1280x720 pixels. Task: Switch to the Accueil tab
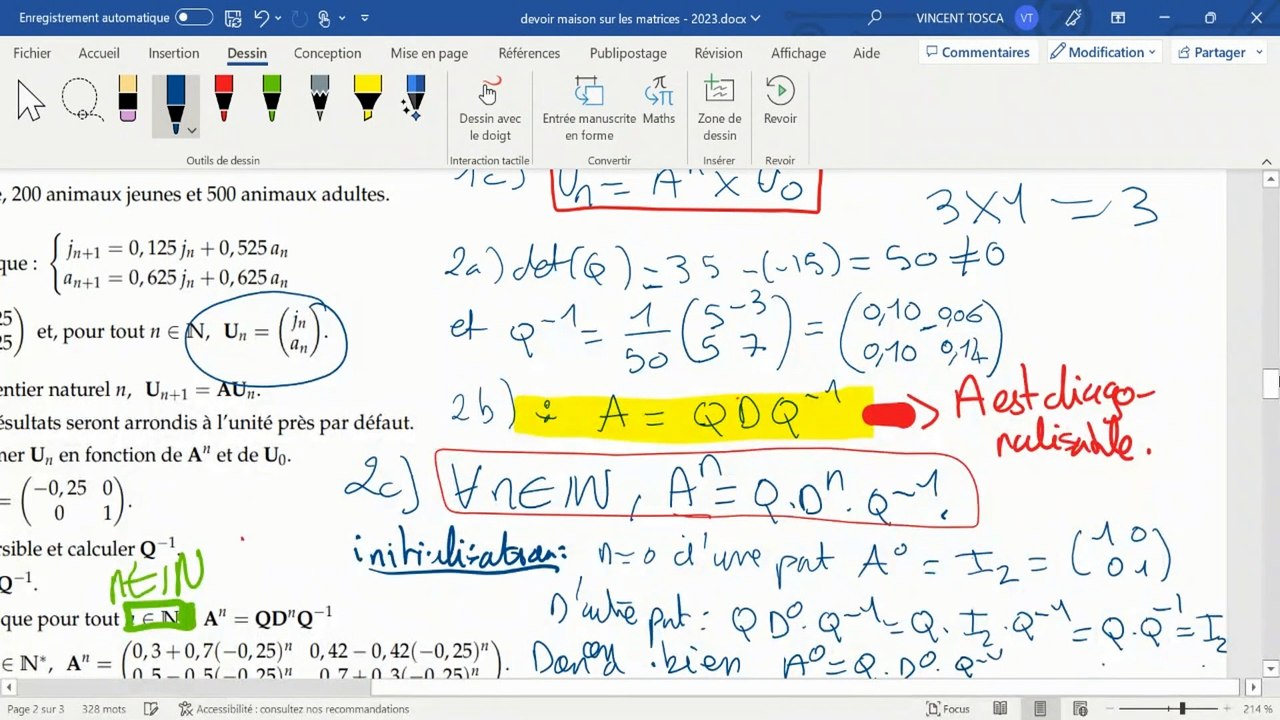tap(99, 53)
